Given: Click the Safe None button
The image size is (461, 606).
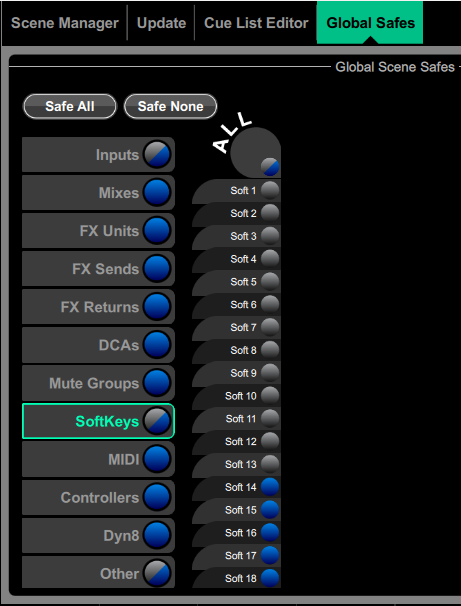Looking at the screenshot, I should (170, 106).
